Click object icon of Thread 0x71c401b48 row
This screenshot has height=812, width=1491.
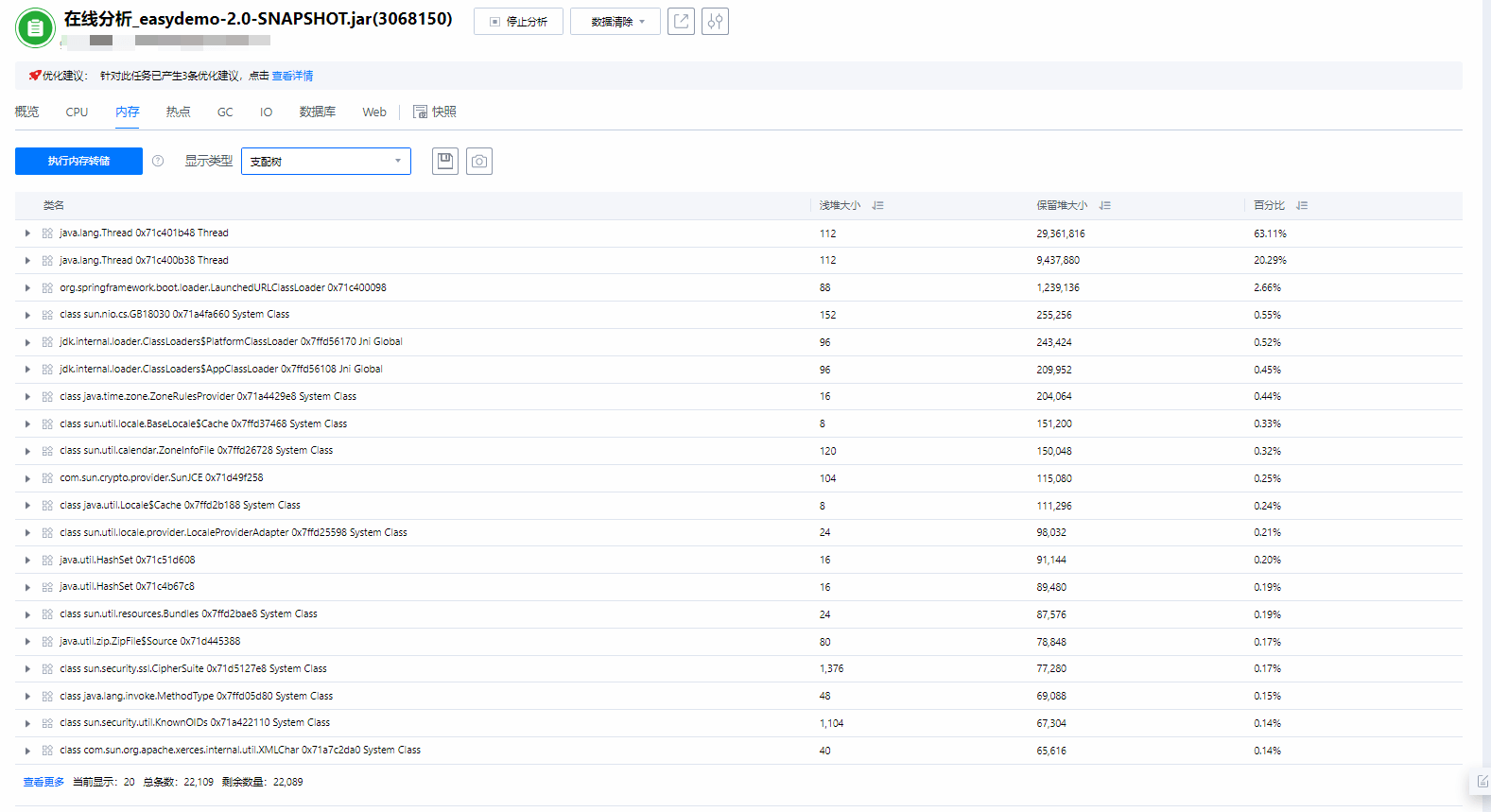(47, 233)
